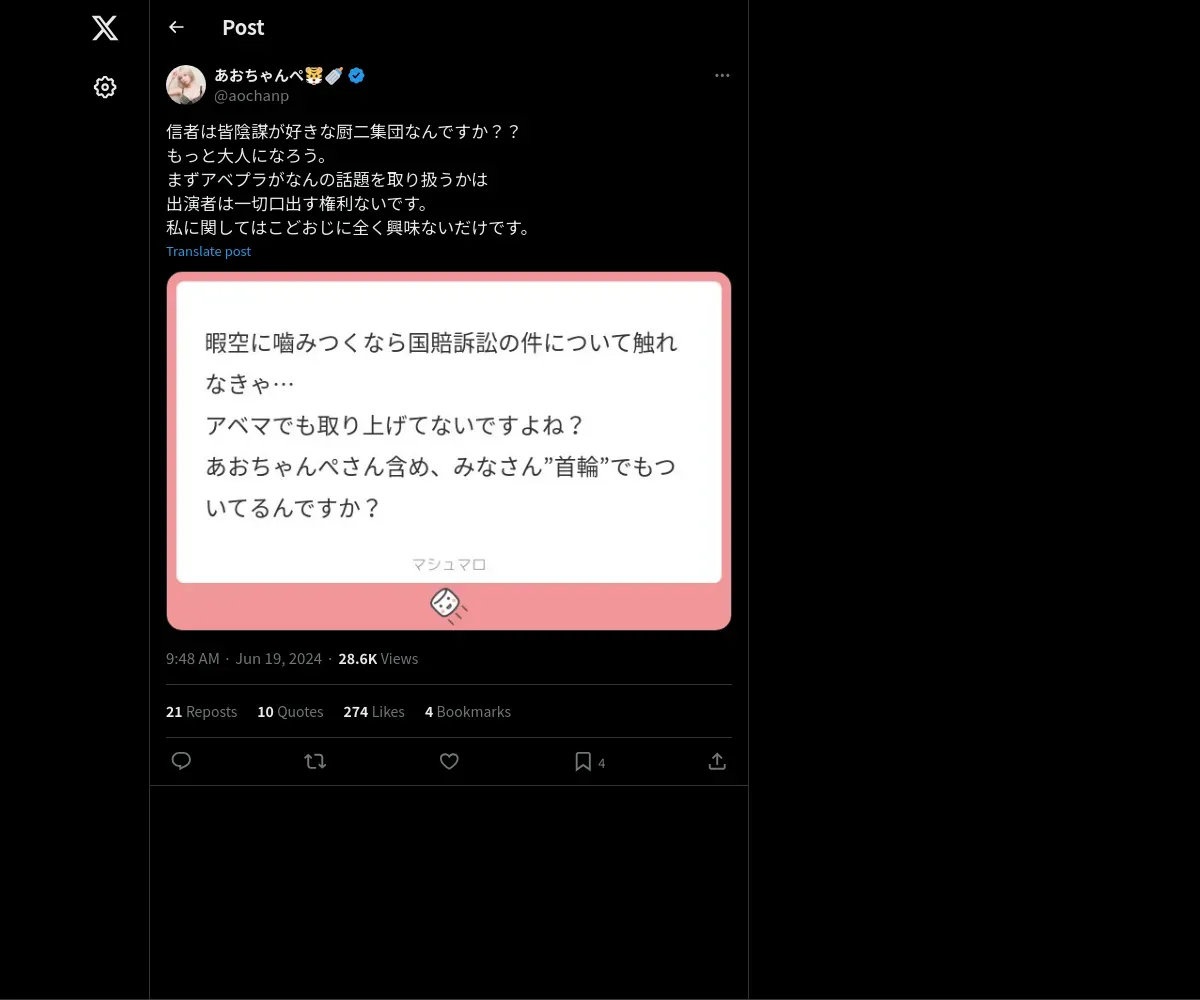Screen dimensions: 1200x1000
Task: Click the blue verified badge
Action: click(356, 75)
